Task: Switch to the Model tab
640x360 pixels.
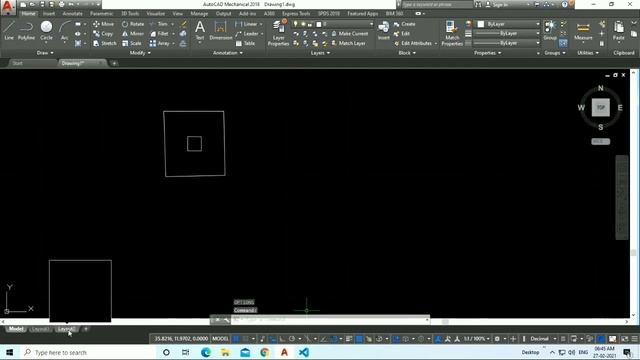Action: [16, 329]
